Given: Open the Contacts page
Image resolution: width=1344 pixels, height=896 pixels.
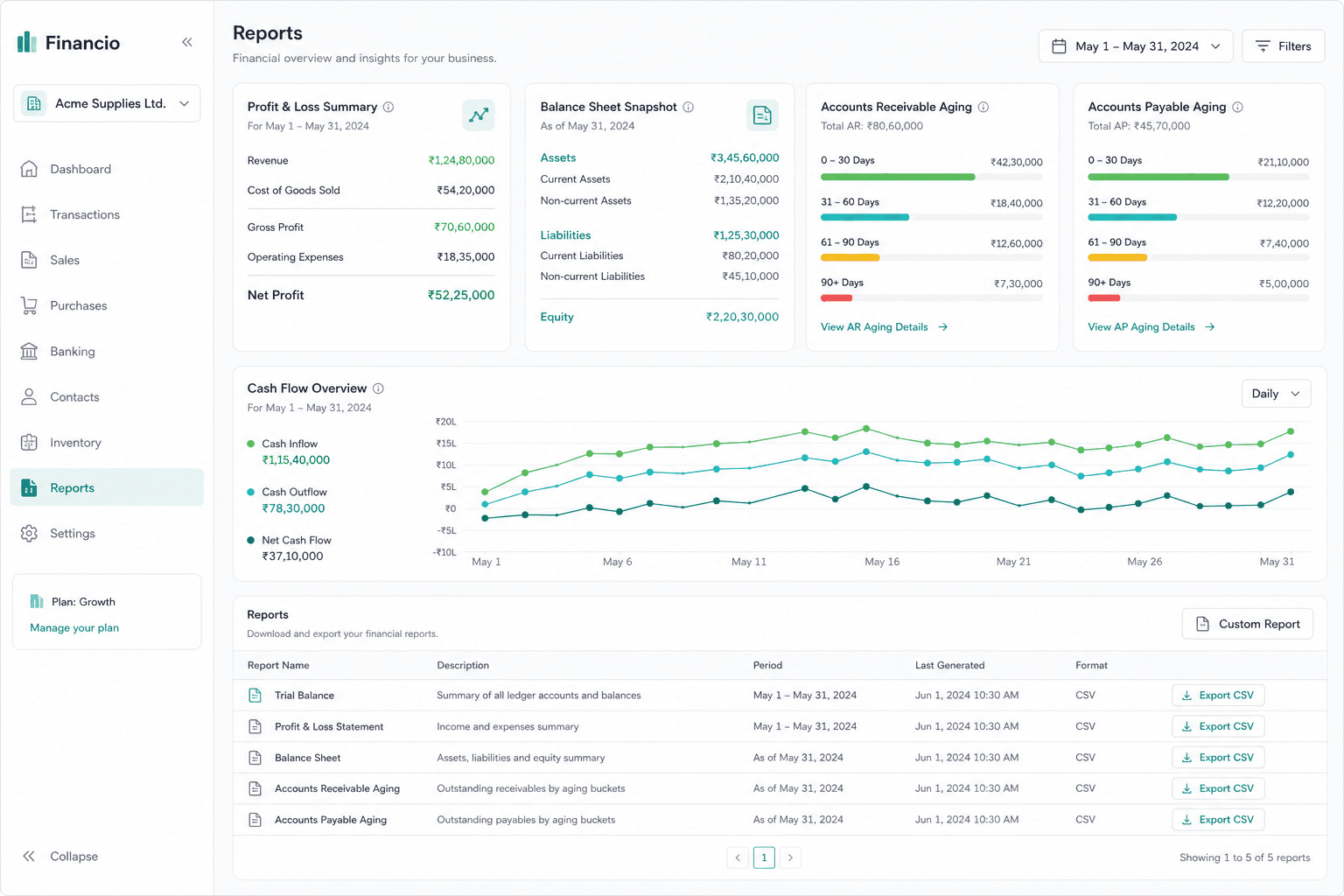Looking at the screenshot, I should coord(107,396).
